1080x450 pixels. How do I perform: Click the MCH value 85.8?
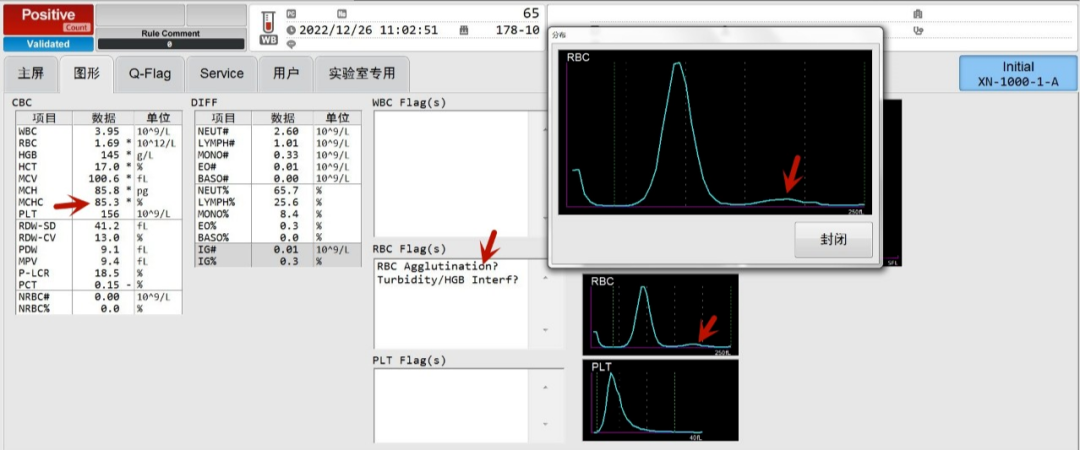coord(105,192)
